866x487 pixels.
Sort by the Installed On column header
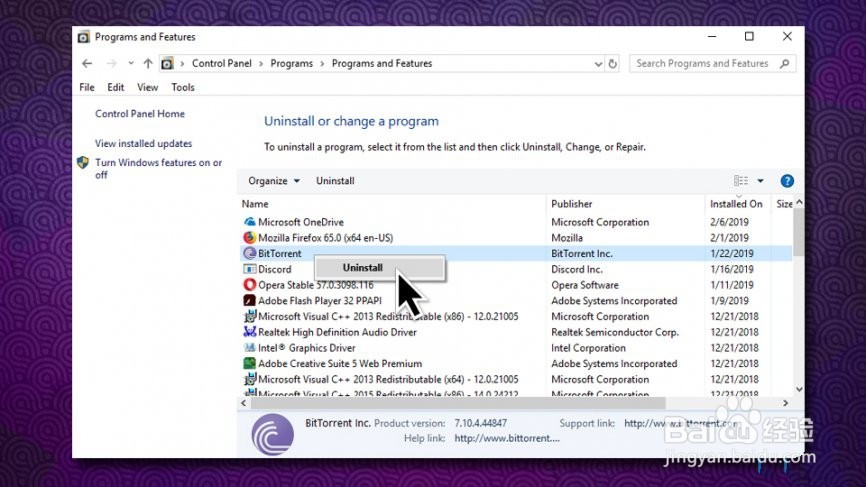[x=738, y=204]
